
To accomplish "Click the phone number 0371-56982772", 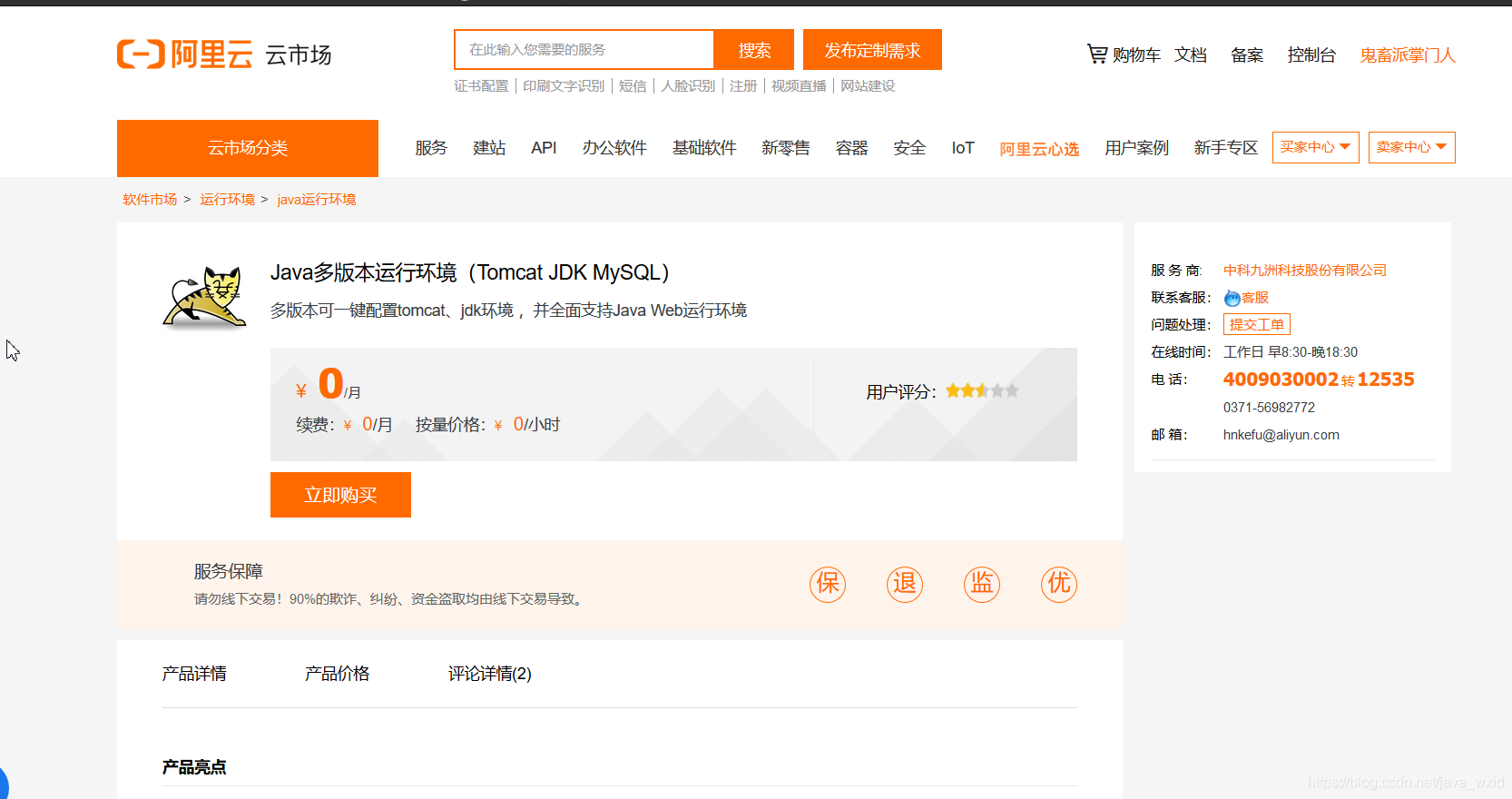I will tap(1269, 408).
